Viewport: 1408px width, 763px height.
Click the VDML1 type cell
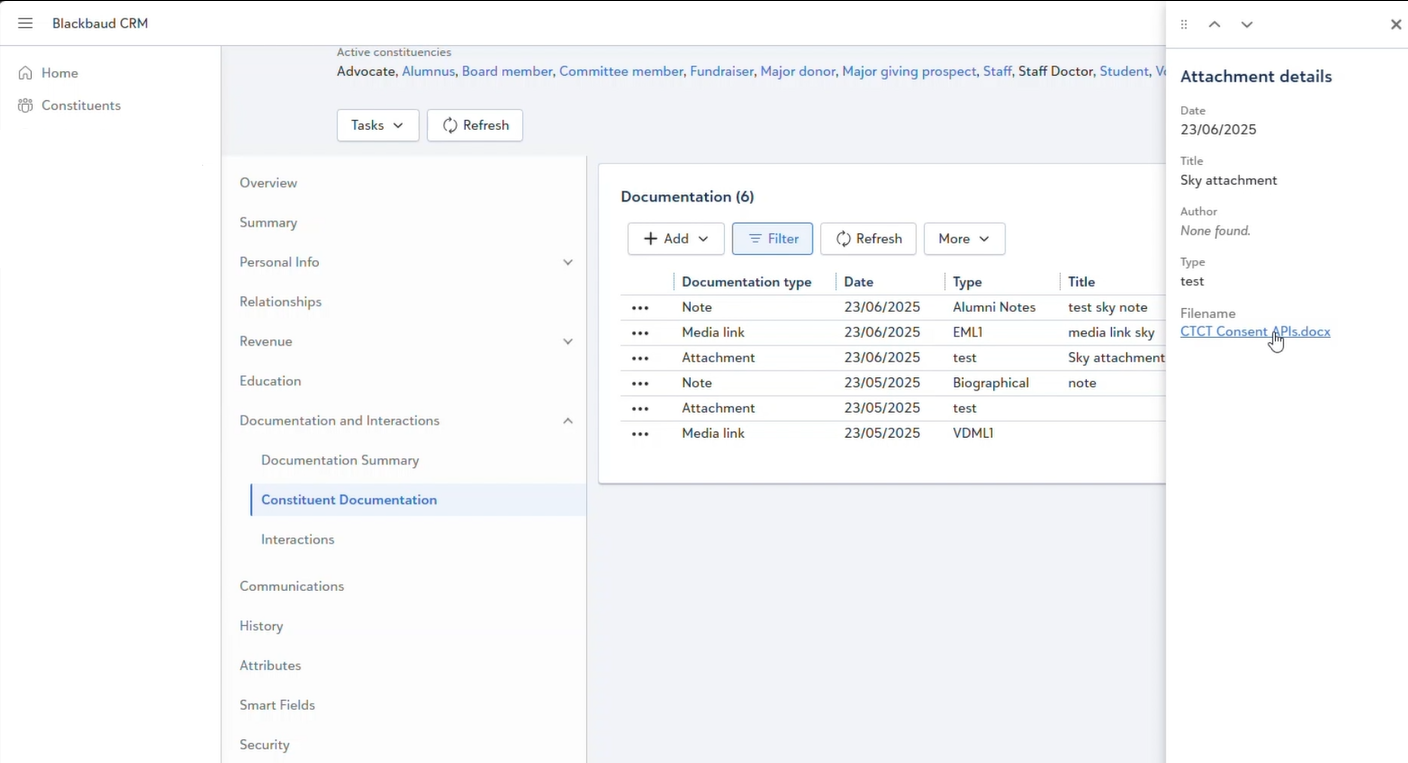pyautogui.click(x=973, y=434)
